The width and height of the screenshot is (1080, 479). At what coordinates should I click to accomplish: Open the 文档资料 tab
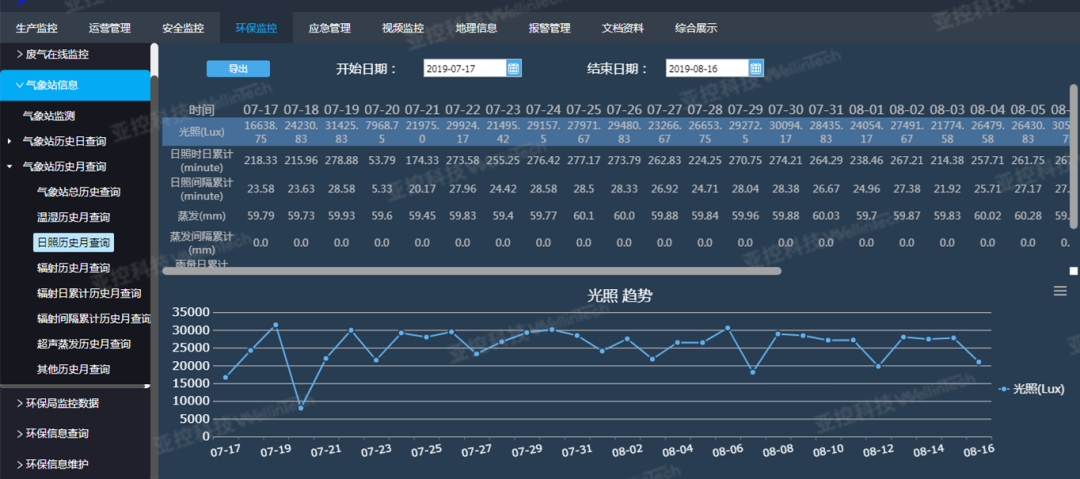(x=623, y=29)
